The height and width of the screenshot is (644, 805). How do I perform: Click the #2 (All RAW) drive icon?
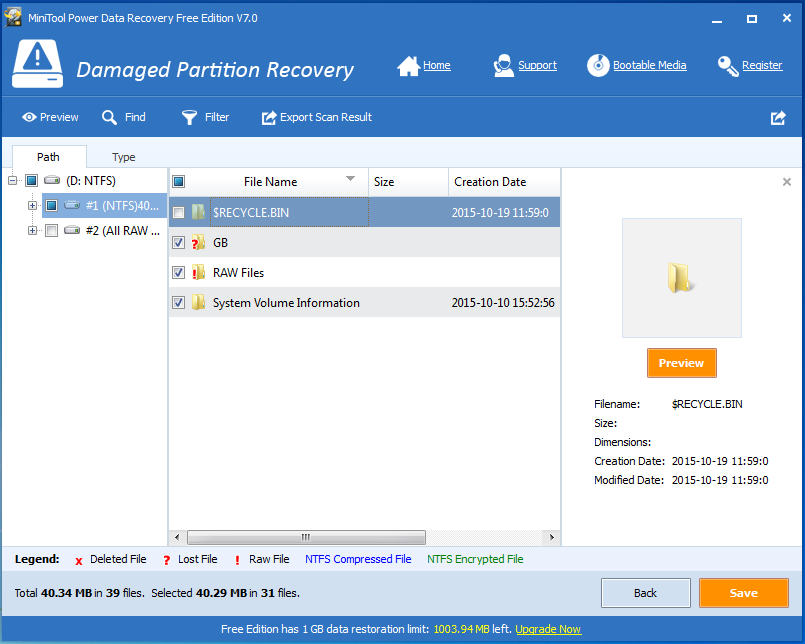[x=72, y=230]
